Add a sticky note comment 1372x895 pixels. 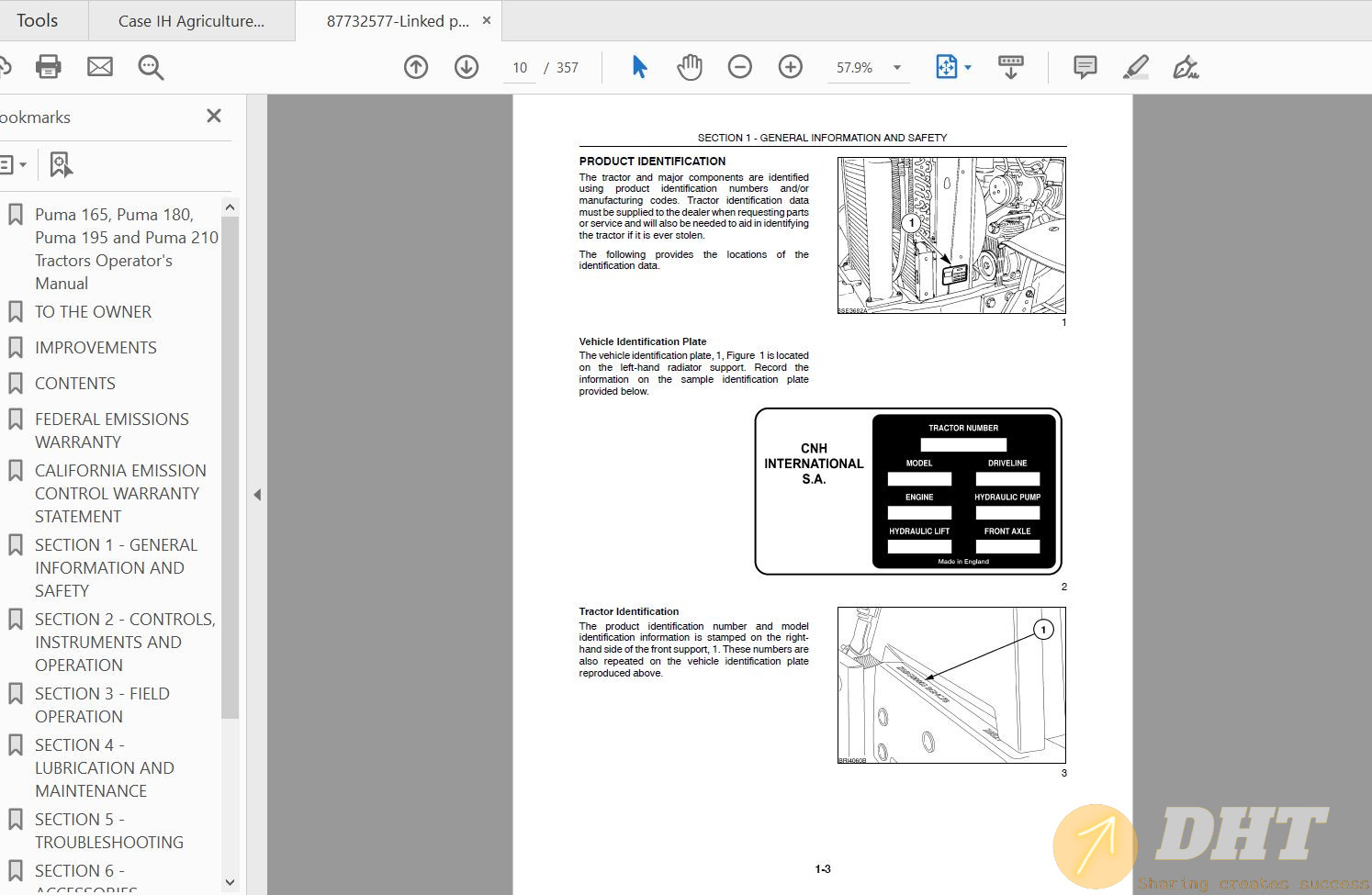click(1085, 67)
